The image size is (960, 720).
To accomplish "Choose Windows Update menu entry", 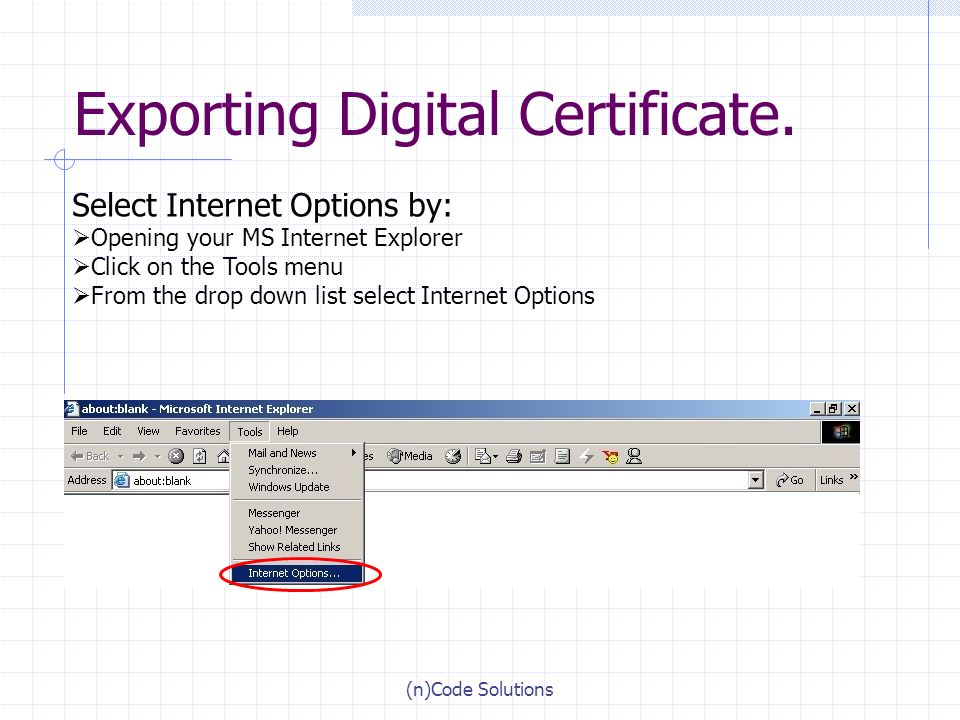I will (x=297, y=487).
